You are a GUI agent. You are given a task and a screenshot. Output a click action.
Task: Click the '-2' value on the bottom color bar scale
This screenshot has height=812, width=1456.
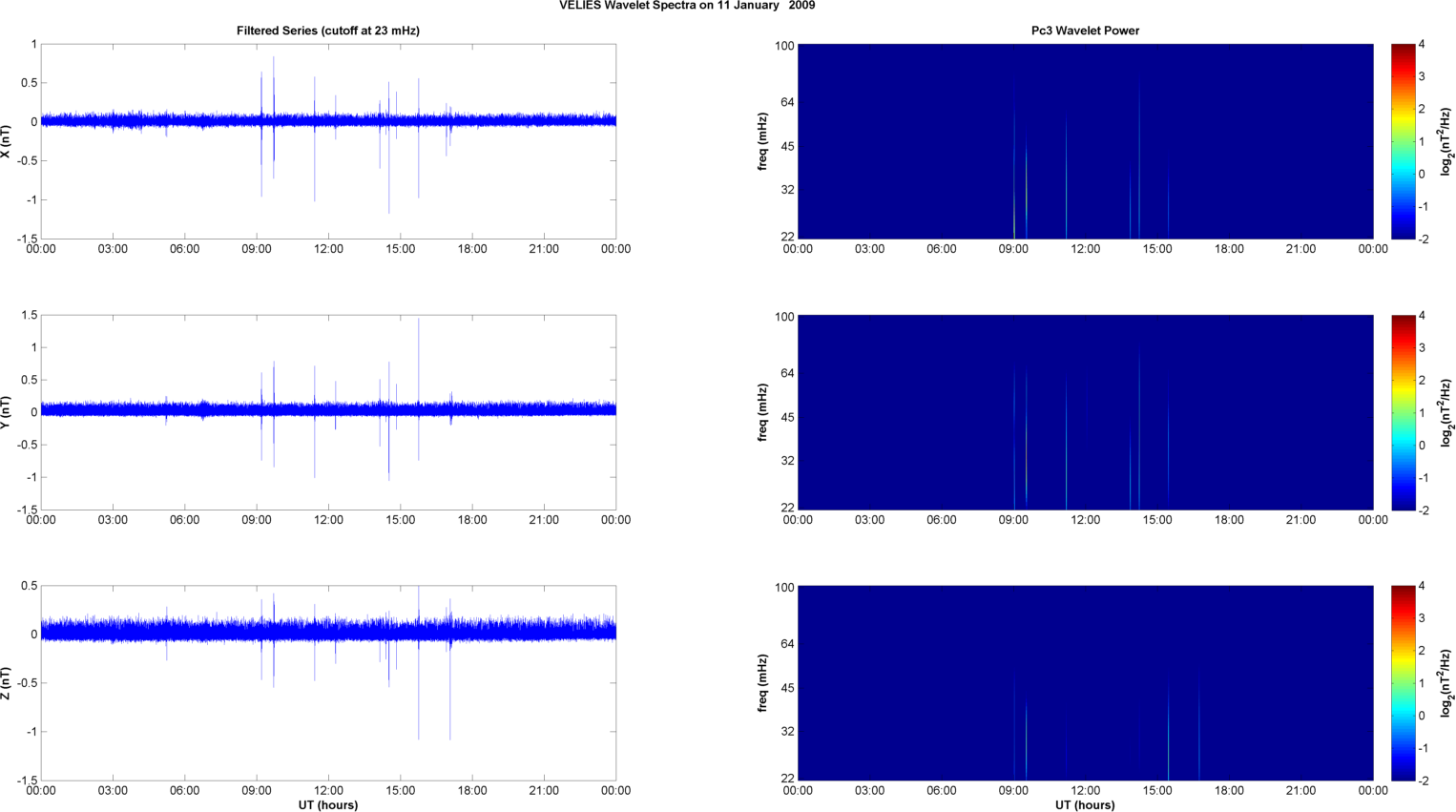pyautogui.click(x=1424, y=781)
